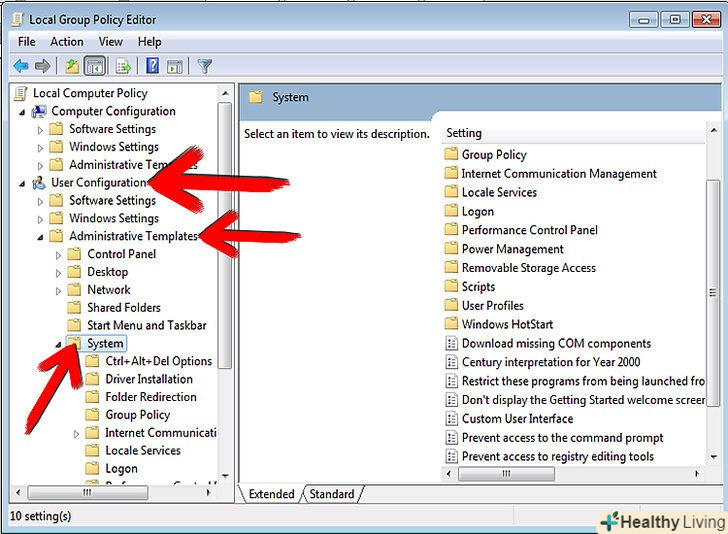Click the User Configuration user icon

pos(39,183)
